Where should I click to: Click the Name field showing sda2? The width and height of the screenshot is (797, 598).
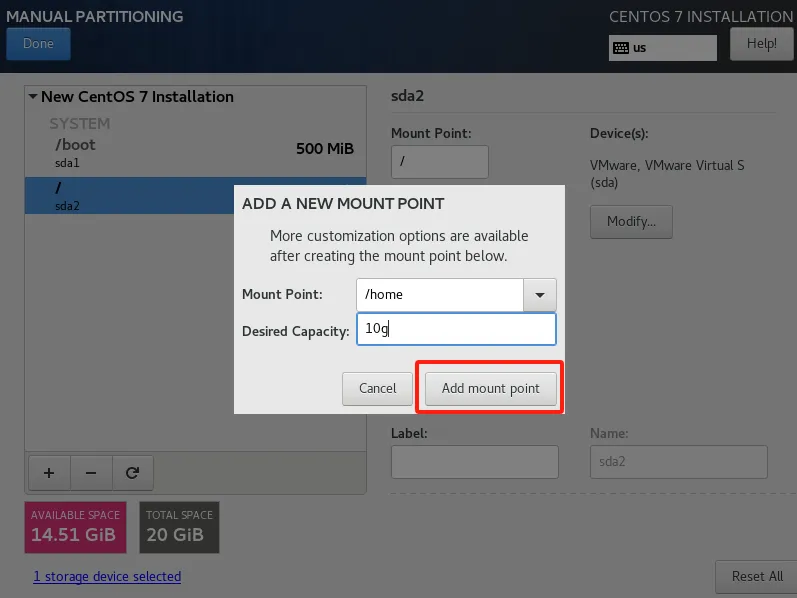(x=678, y=462)
